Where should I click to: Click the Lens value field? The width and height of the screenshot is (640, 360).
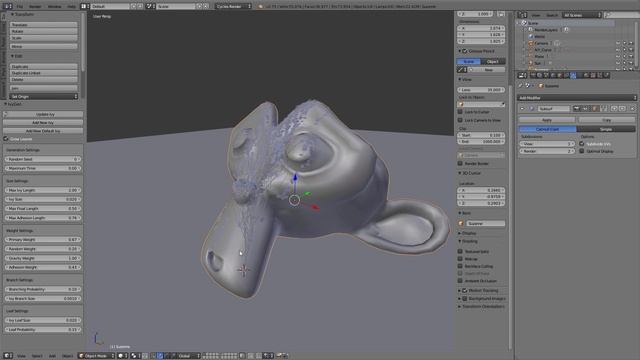coord(481,90)
